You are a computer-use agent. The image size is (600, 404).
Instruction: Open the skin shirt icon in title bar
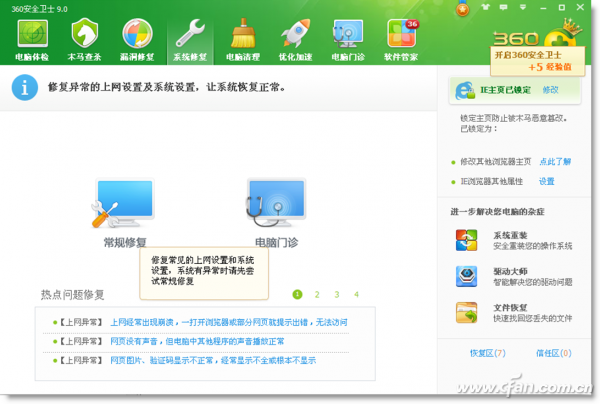[x=486, y=7]
